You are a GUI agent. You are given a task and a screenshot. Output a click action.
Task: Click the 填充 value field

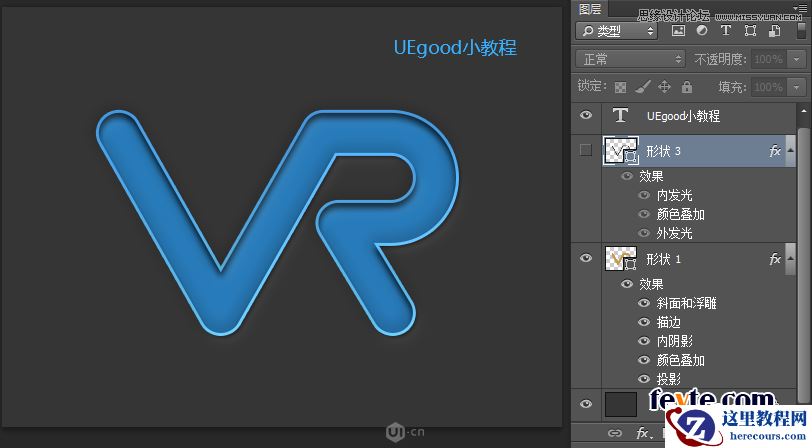coord(768,86)
